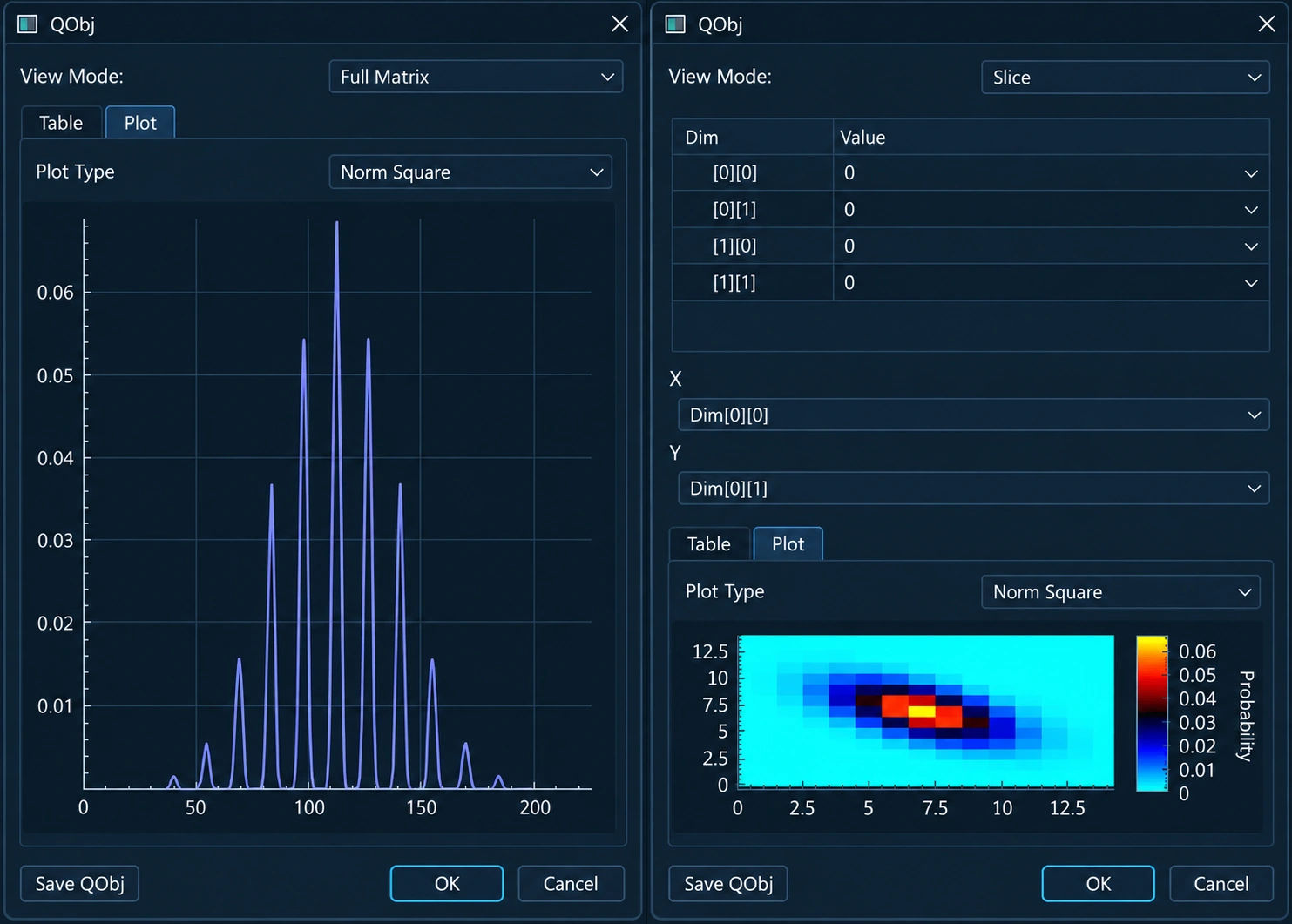Image resolution: width=1292 pixels, height=924 pixels.
Task: Open the Y axis Dim[0][1] dropdown
Action: point(973,489)
